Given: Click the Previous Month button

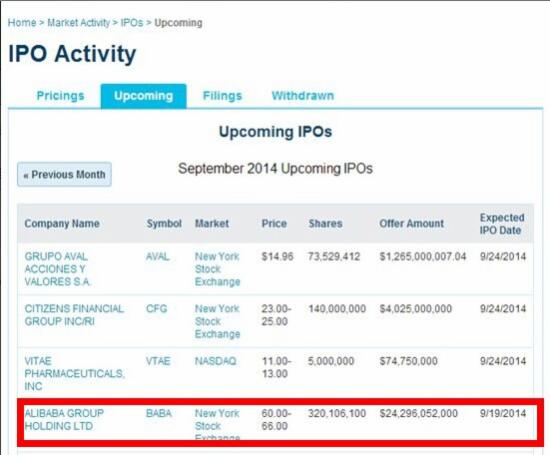Looking at the screenshot, I should click(x=65, y=174).
